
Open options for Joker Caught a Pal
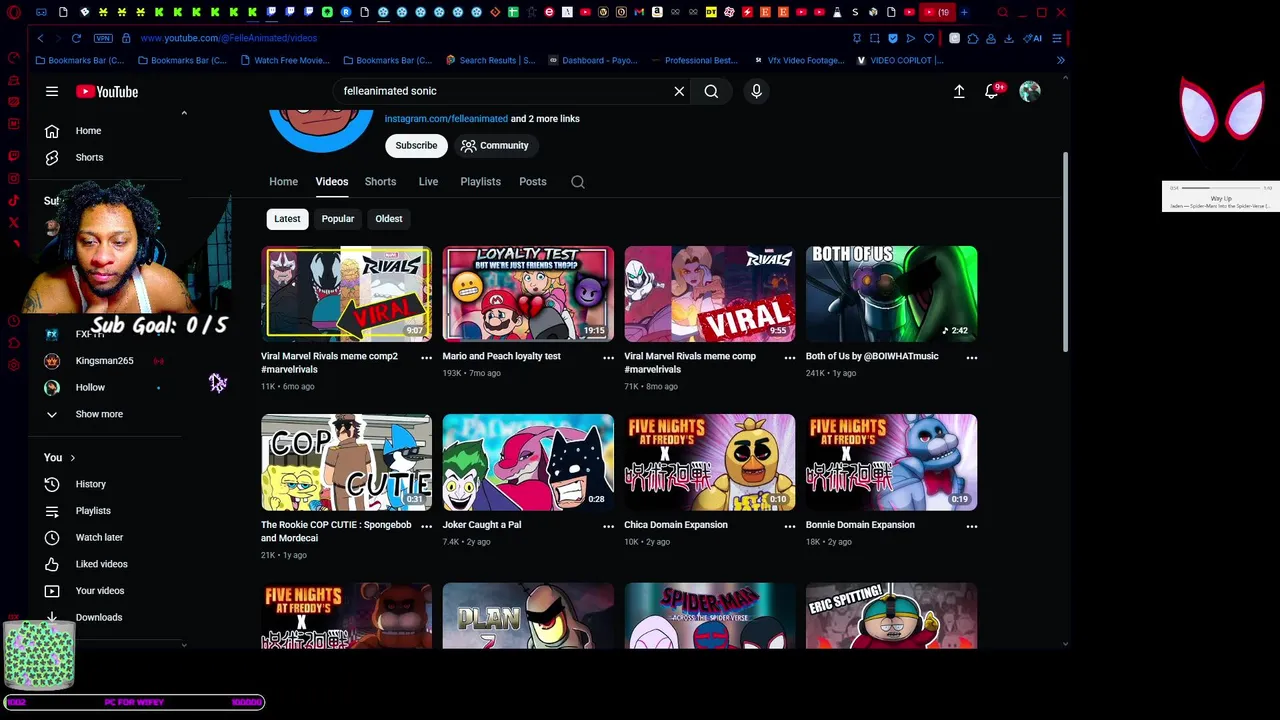pyautogui.click(x=608, y=526)
